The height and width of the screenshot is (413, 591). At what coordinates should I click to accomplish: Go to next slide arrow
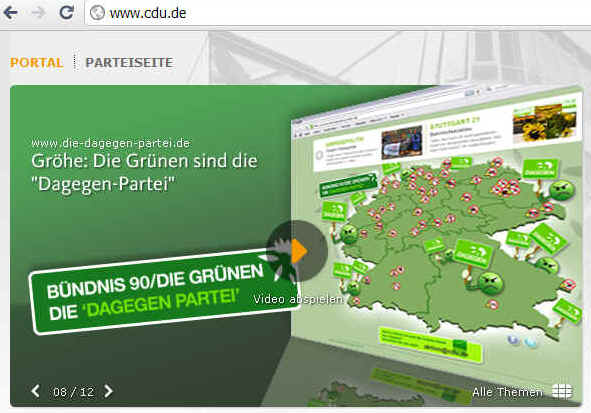pos(108,391)
